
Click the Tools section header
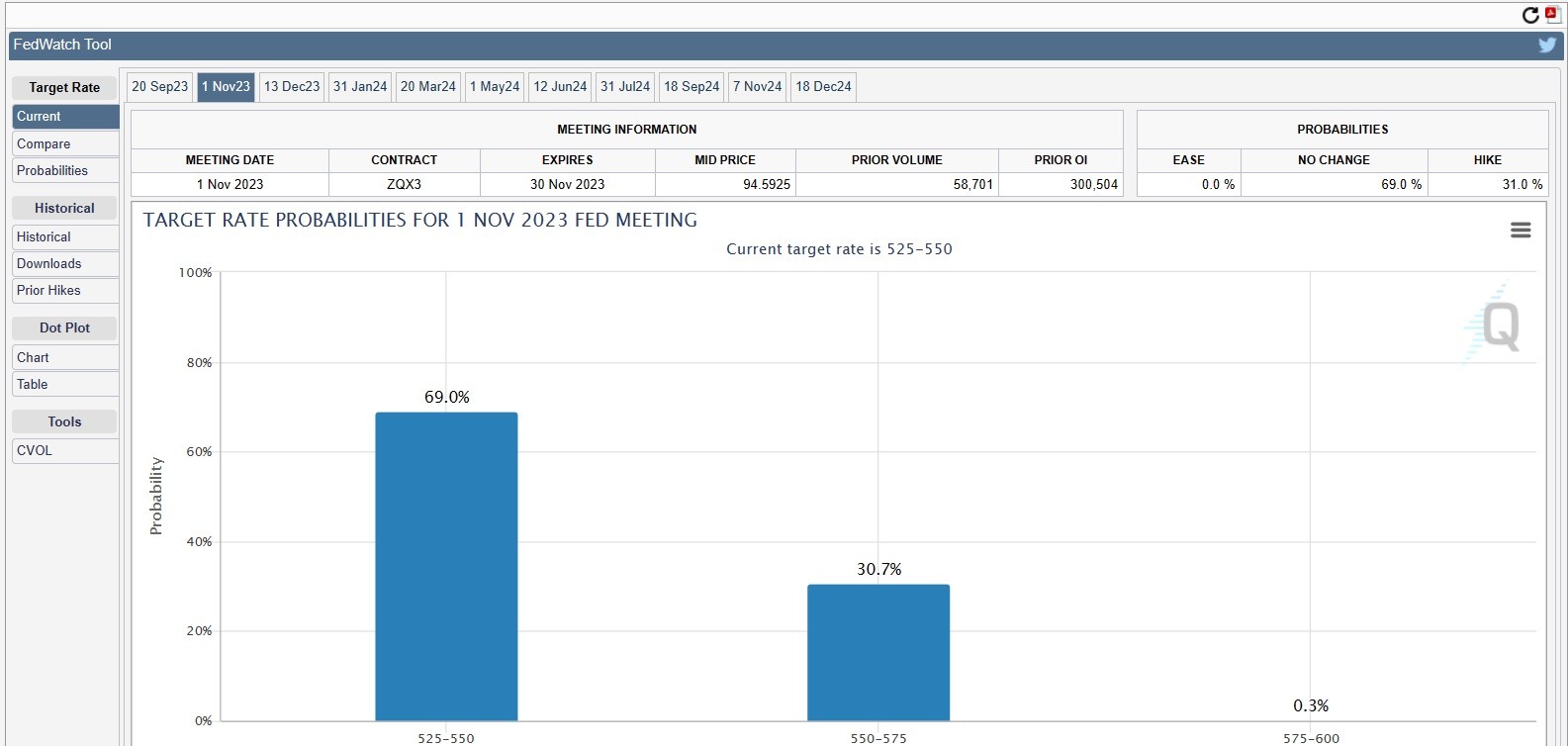click(64, 421)
